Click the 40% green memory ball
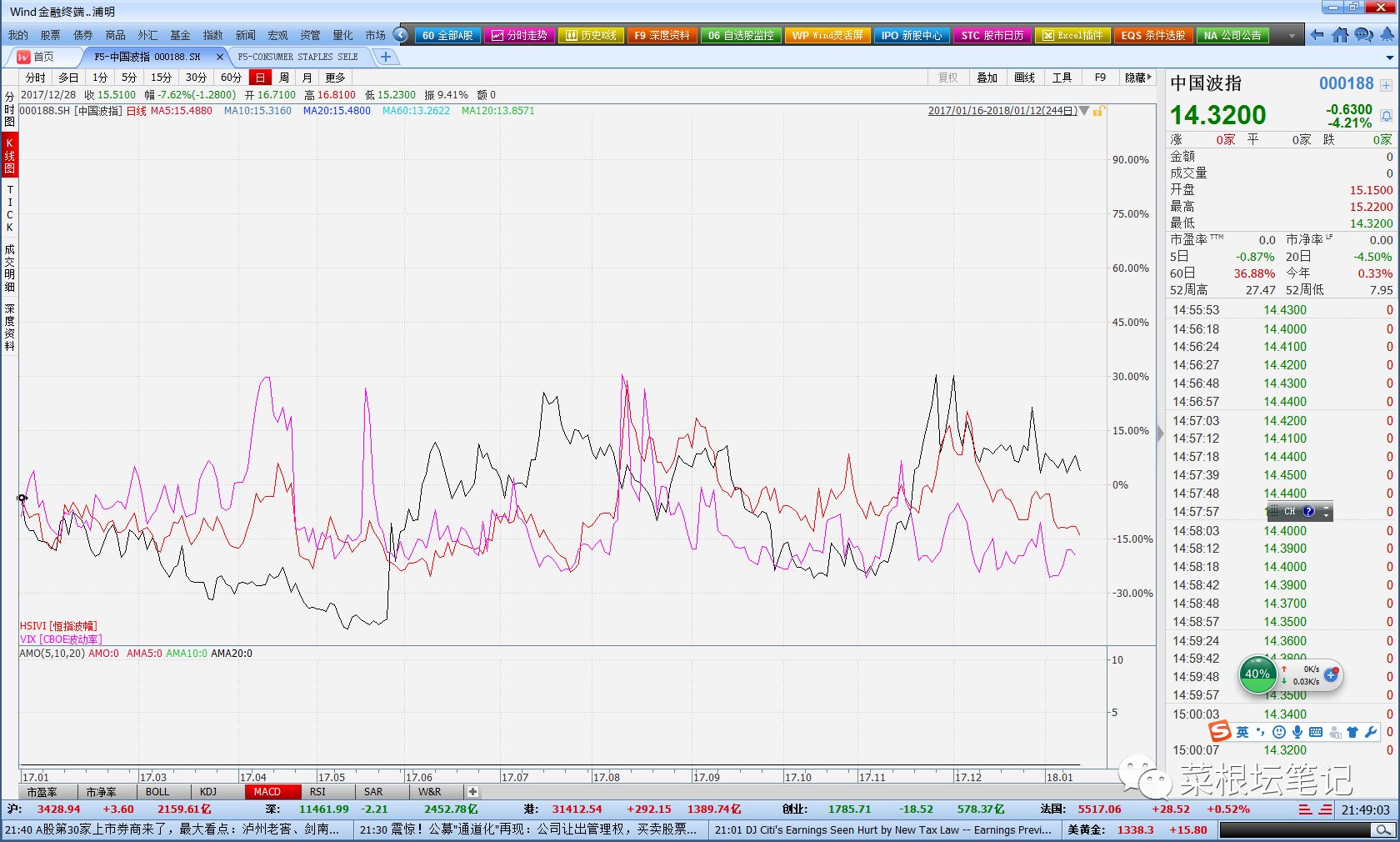The height and width of the screenshot is (842, 1400). click(1257, 674)
